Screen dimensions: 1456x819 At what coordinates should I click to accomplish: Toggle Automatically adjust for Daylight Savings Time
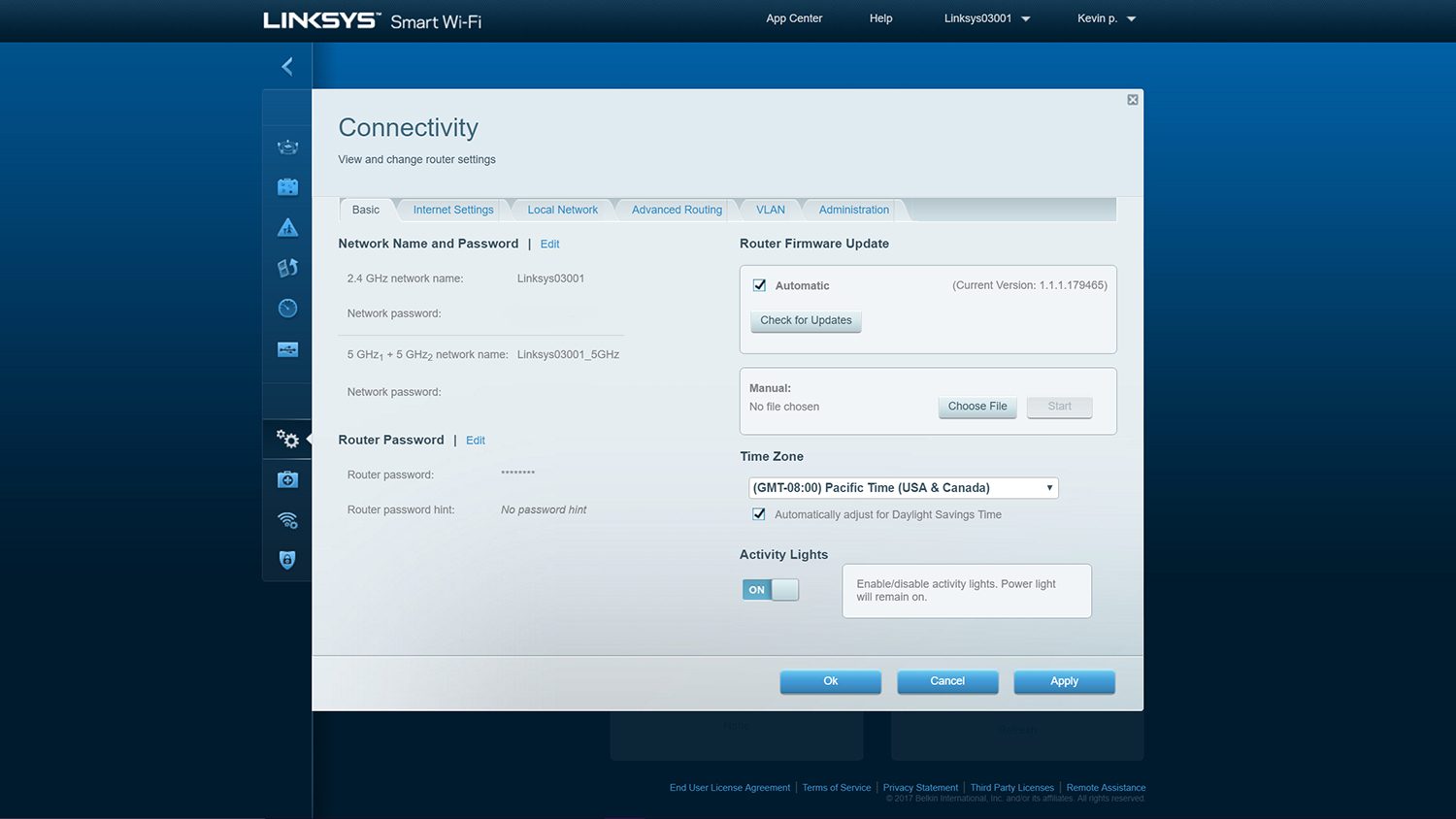tap(759, 514)
